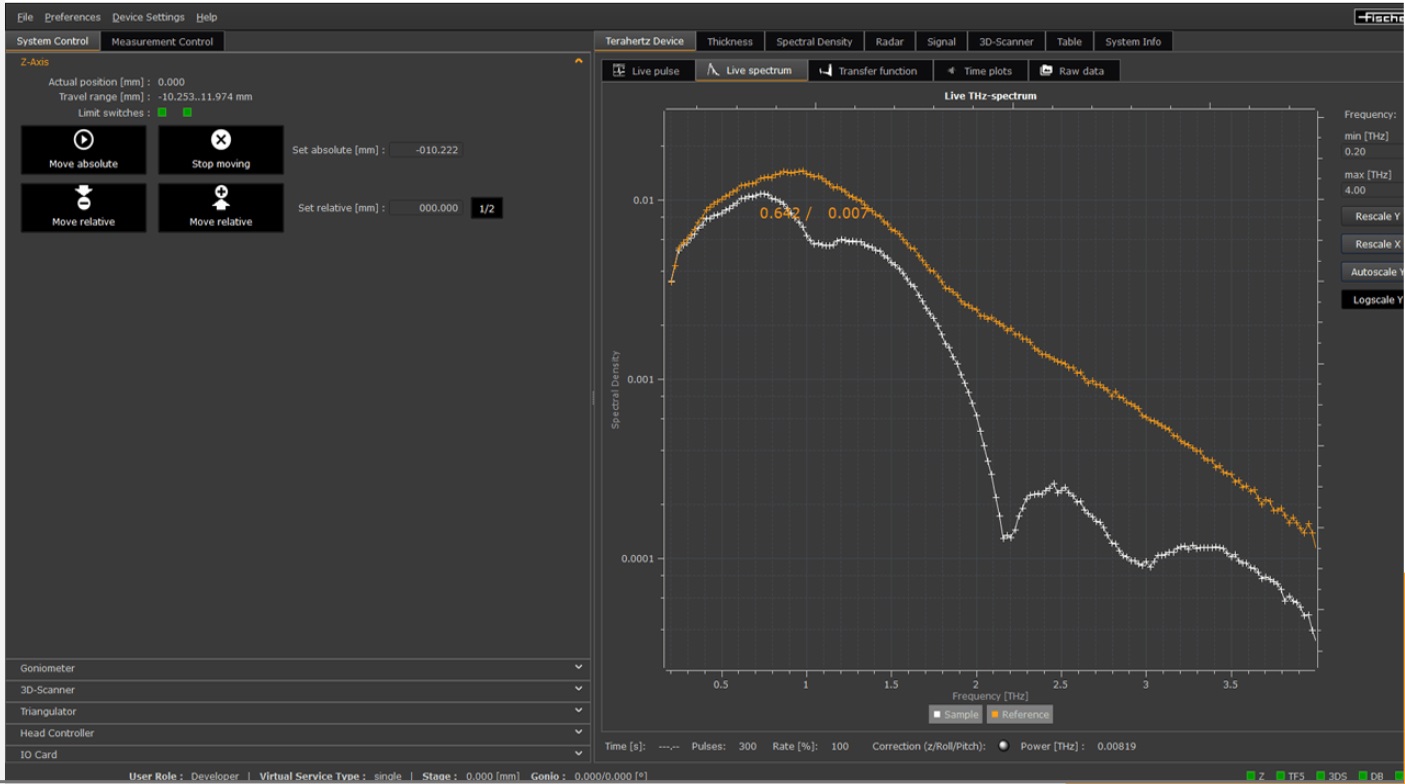This screenshot has height=784, width=1405.
Task: Click the Move relative minus icon button
Action: tap(83, 207)
